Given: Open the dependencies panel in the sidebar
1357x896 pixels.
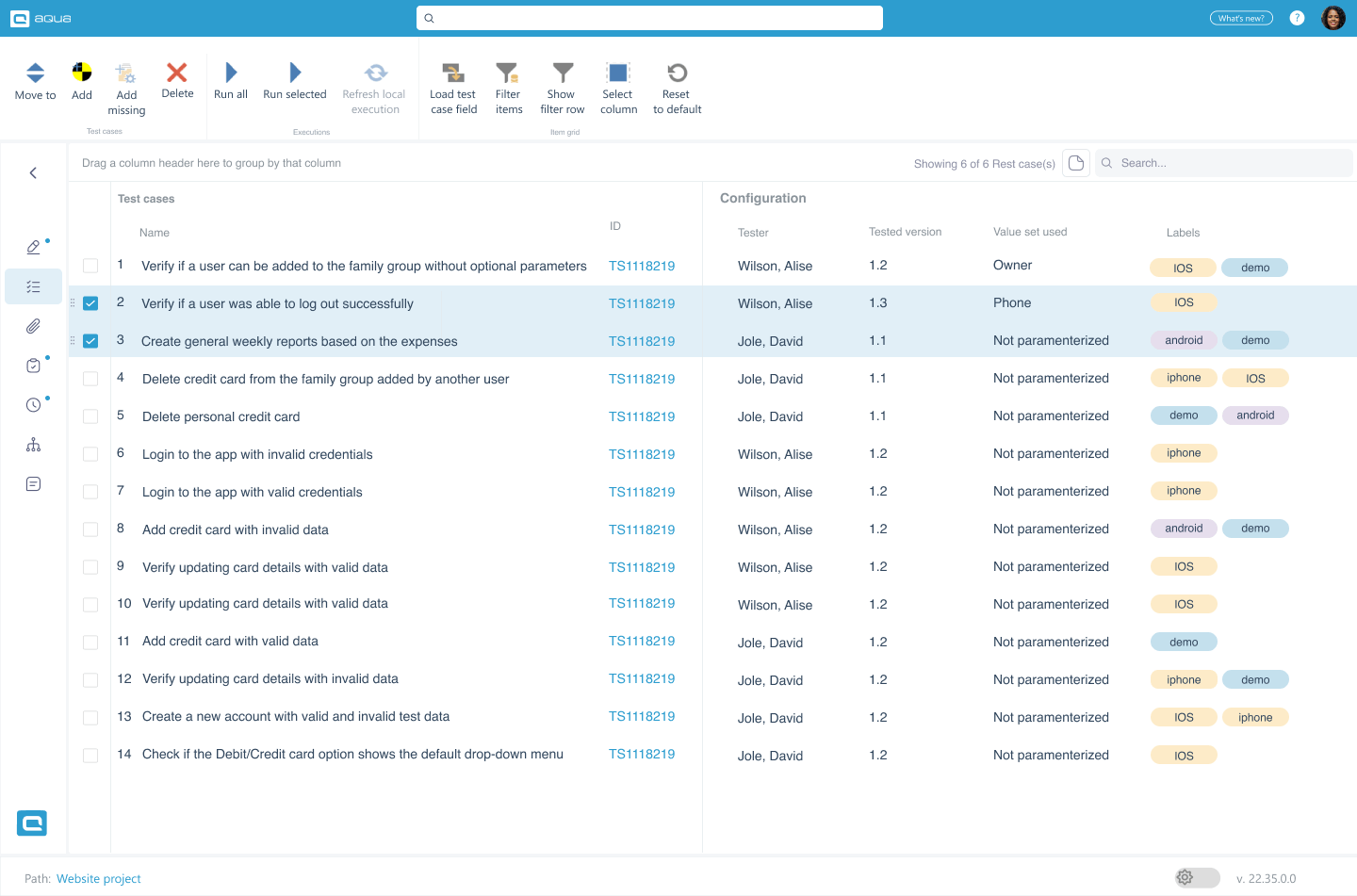Looking at the screenshot, I should (x=33, y=444).
